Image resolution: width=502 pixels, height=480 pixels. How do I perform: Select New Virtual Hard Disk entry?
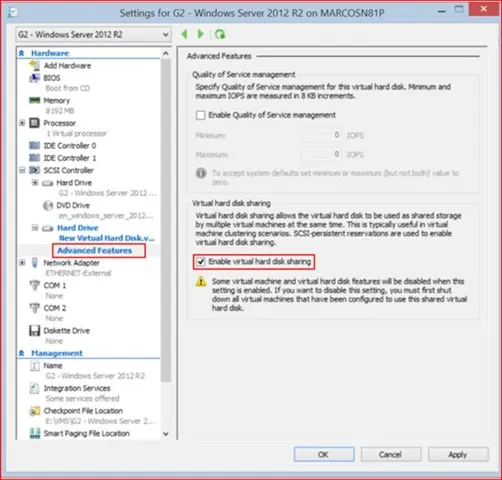(107, 238)
